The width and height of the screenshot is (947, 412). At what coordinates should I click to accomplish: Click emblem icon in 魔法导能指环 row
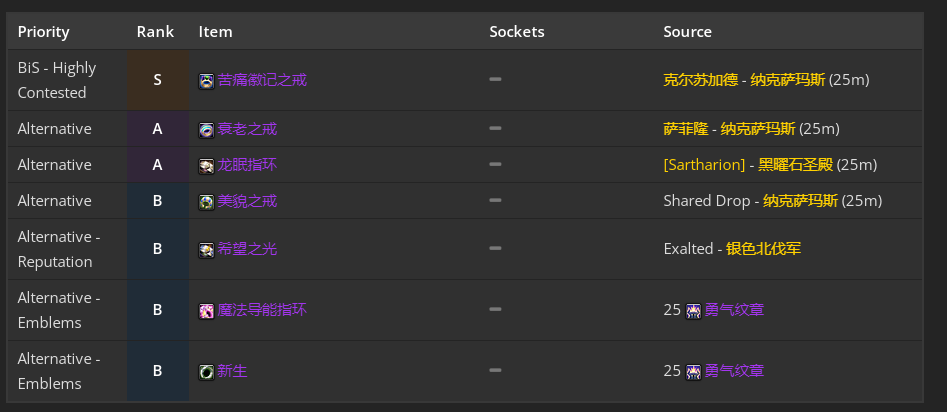693,311
